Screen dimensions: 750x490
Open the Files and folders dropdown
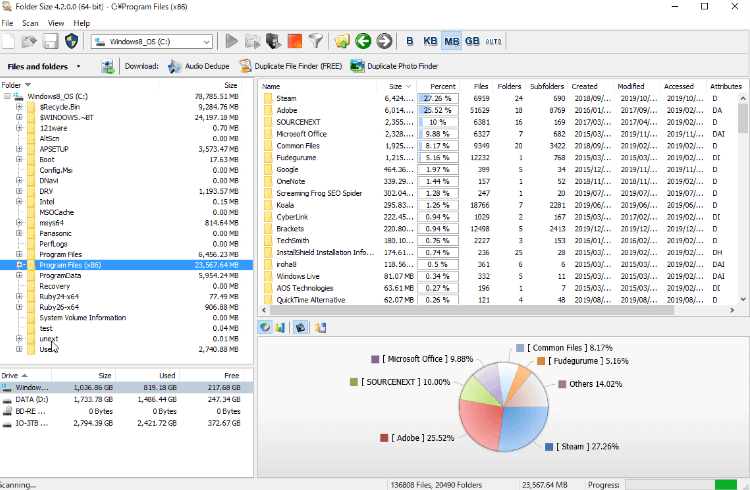tap(78, 67)
